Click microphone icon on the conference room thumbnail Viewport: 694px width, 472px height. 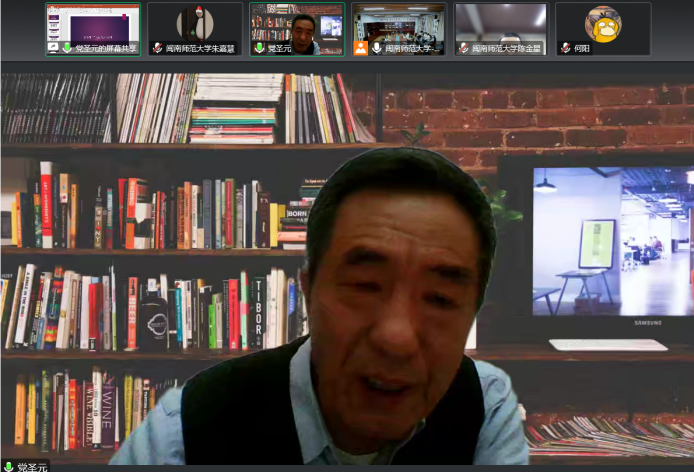pos(376,48)
